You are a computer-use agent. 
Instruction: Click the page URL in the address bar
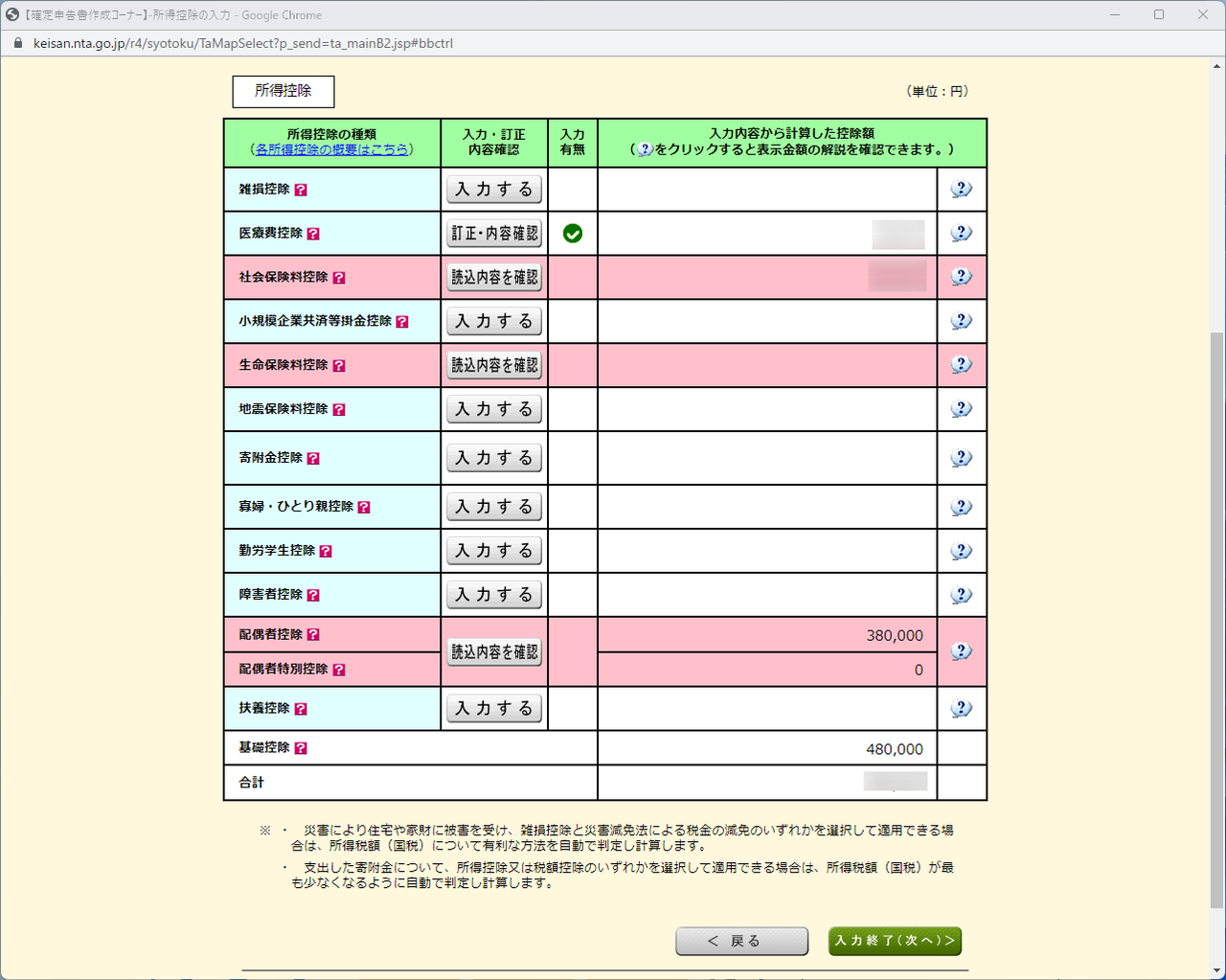coord(243,43)
